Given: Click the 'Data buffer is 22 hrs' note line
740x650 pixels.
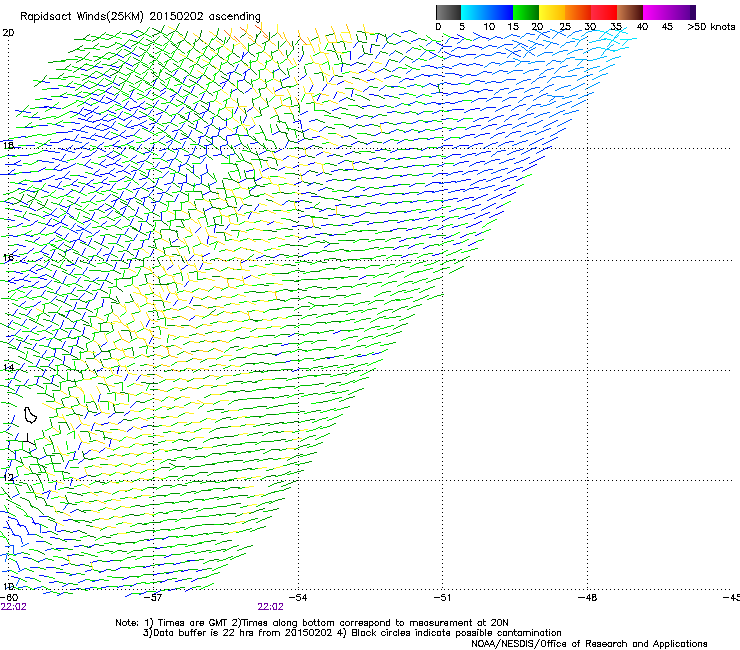Looking at the screenshot, I should pos(352,633).
